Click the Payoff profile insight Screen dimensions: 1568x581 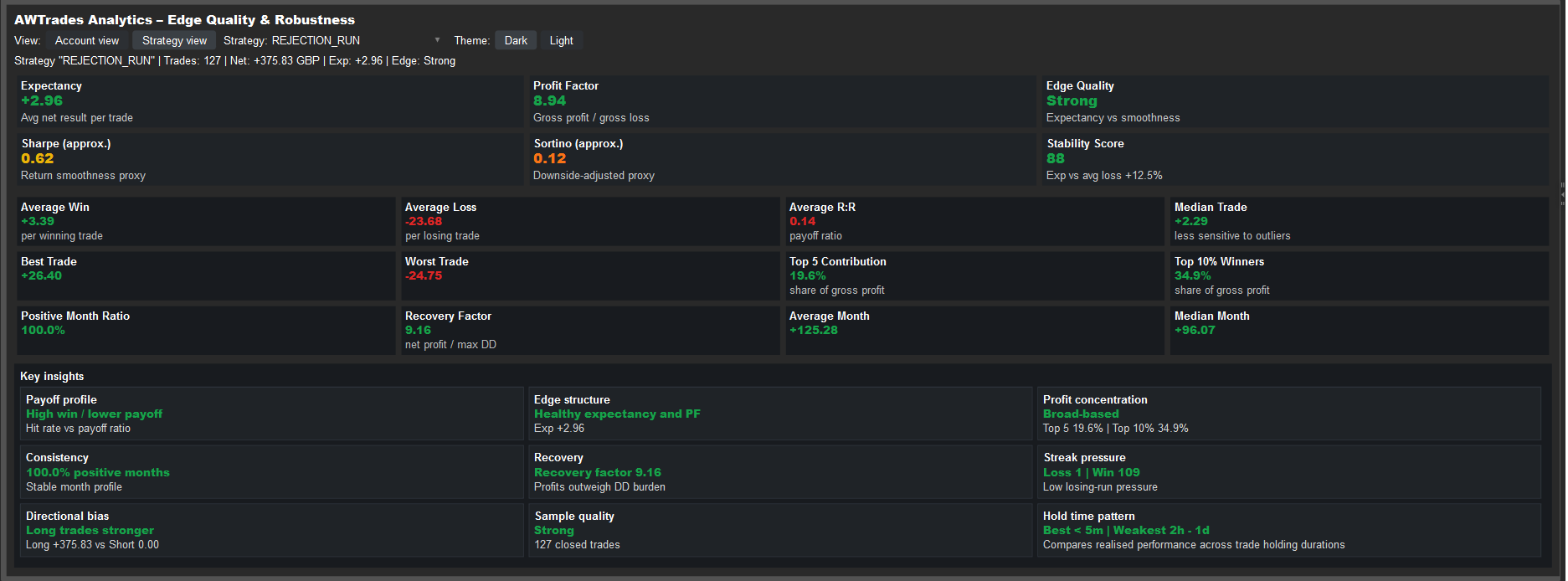coord(271,414)
